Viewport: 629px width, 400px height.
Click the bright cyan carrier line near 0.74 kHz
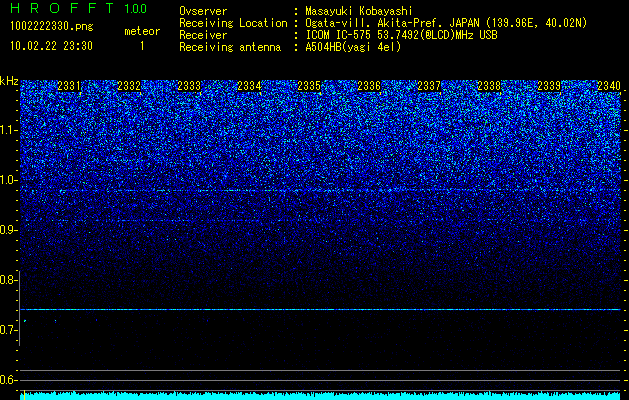320,310
